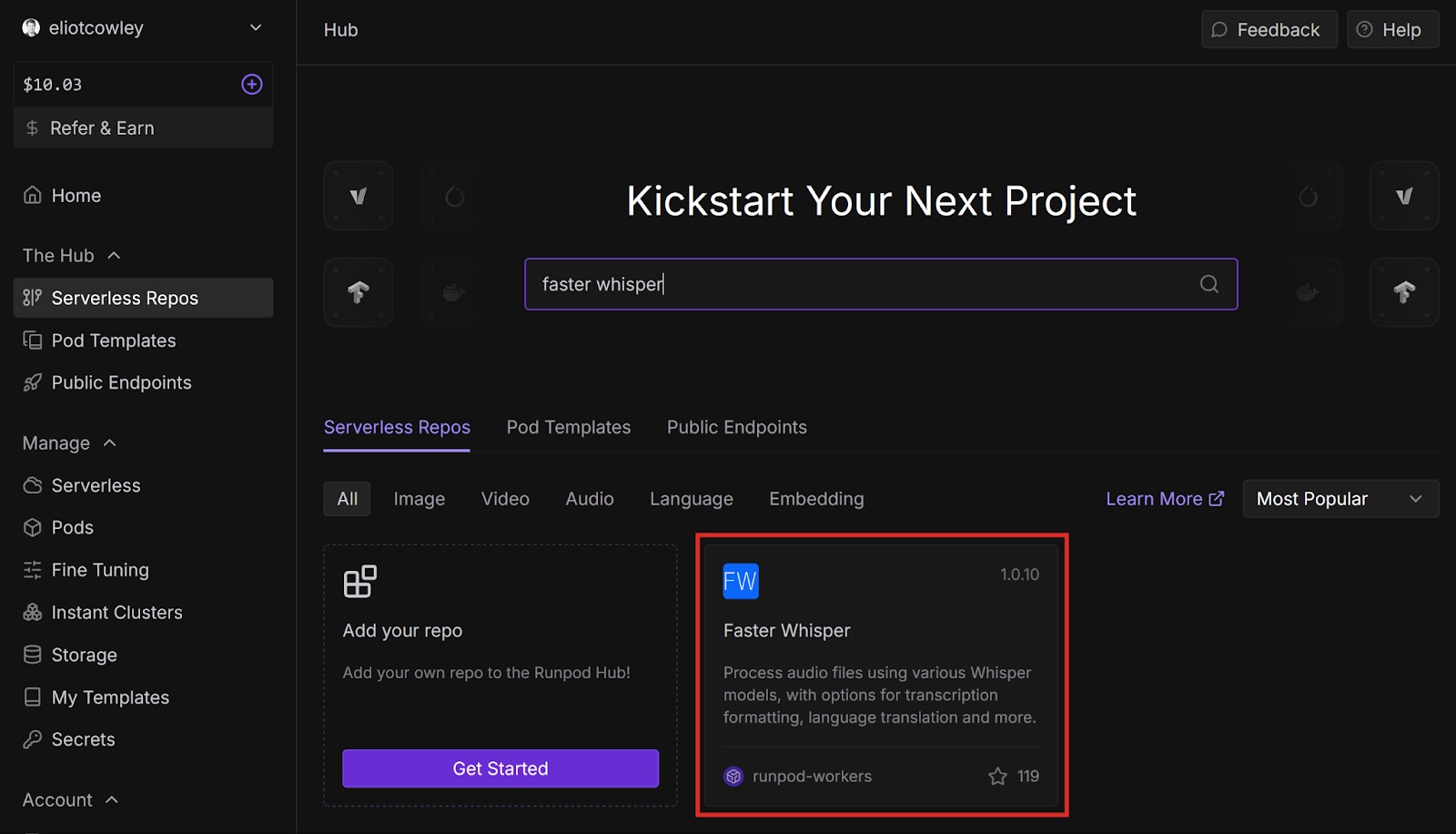Image resolution: width=1456 pixels, height=834 pixels.
Task: Open Instant Clusters in the sidebar
Action: point(143,612)
